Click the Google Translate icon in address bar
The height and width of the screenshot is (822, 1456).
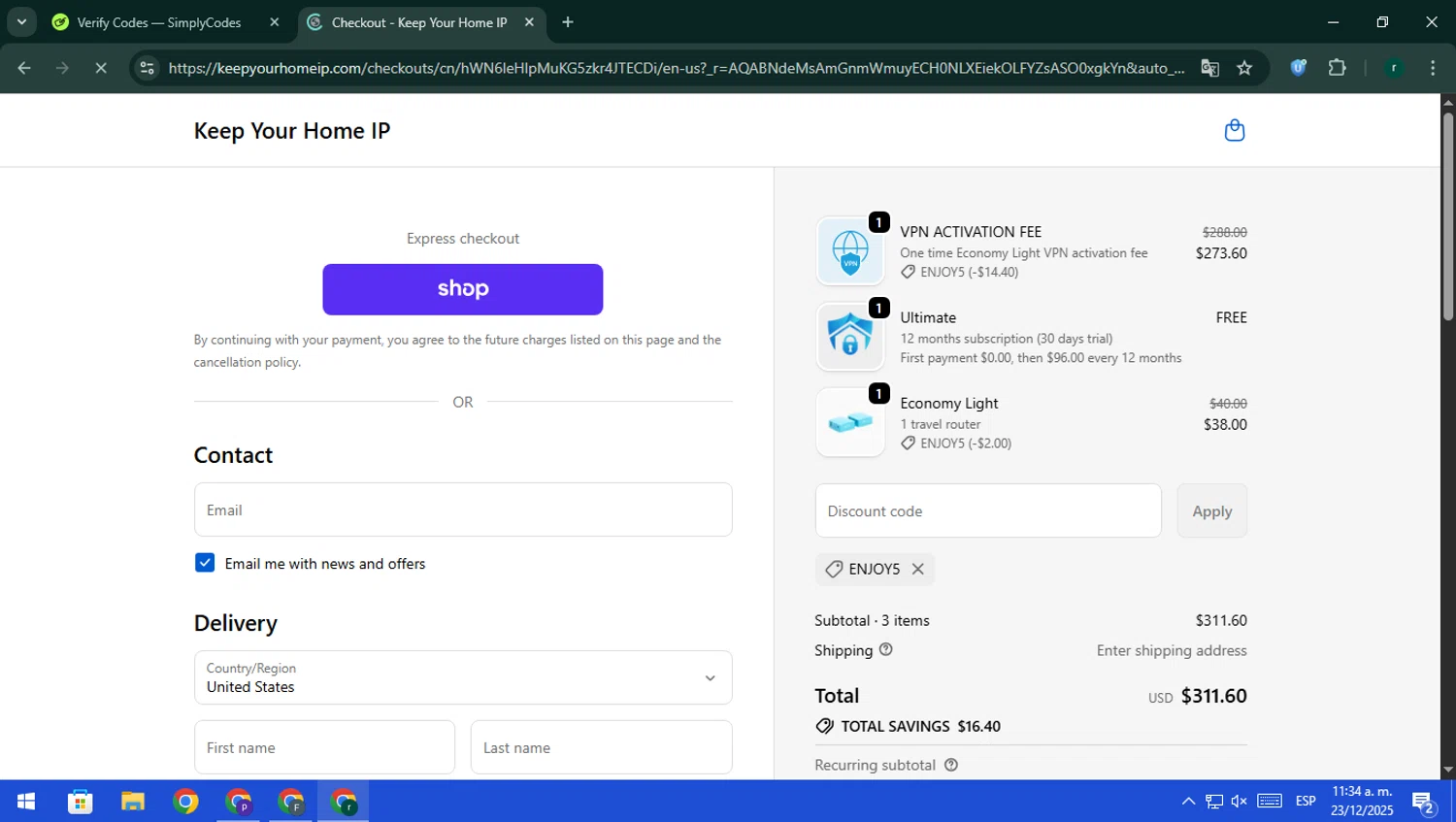1209,68
